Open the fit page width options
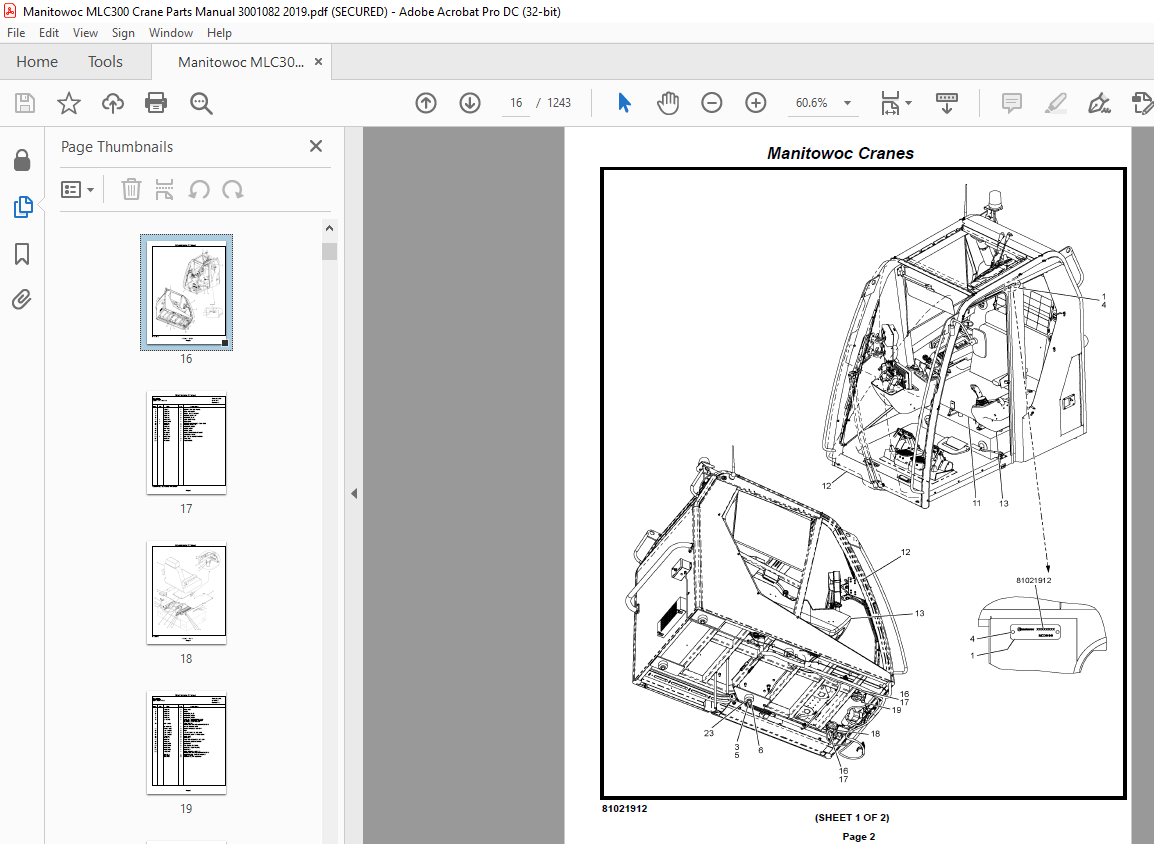Image resolution: width=1154 pixels, height=844 pixels. (x=891, y=103)
